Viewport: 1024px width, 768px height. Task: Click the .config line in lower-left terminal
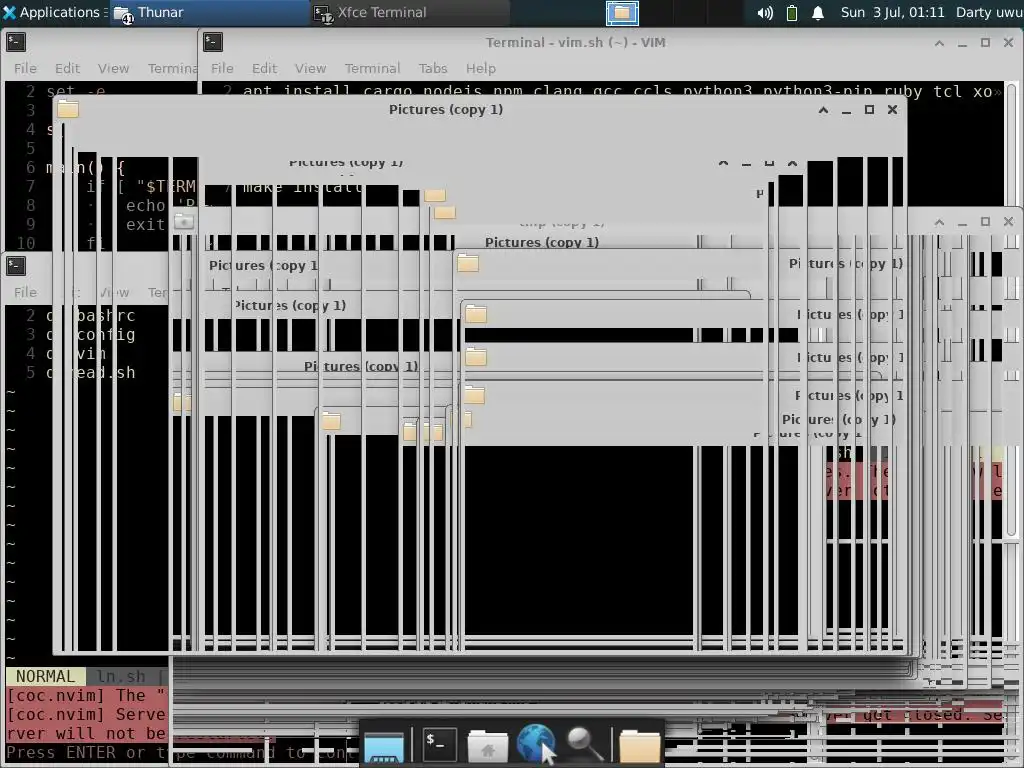[x=90, y=334]
